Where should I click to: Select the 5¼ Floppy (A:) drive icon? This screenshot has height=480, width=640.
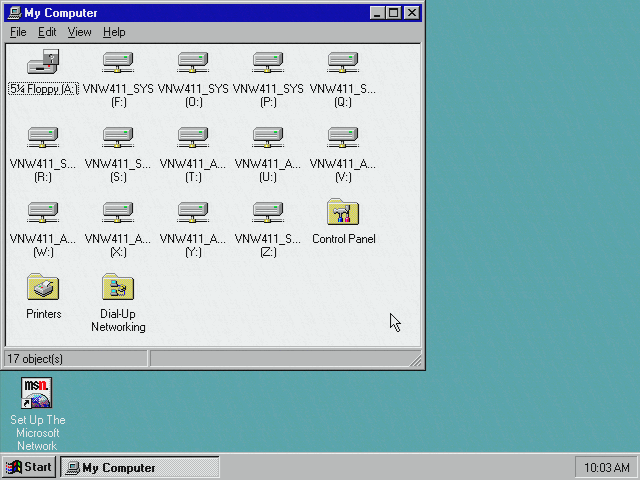[x=43, y=62]
